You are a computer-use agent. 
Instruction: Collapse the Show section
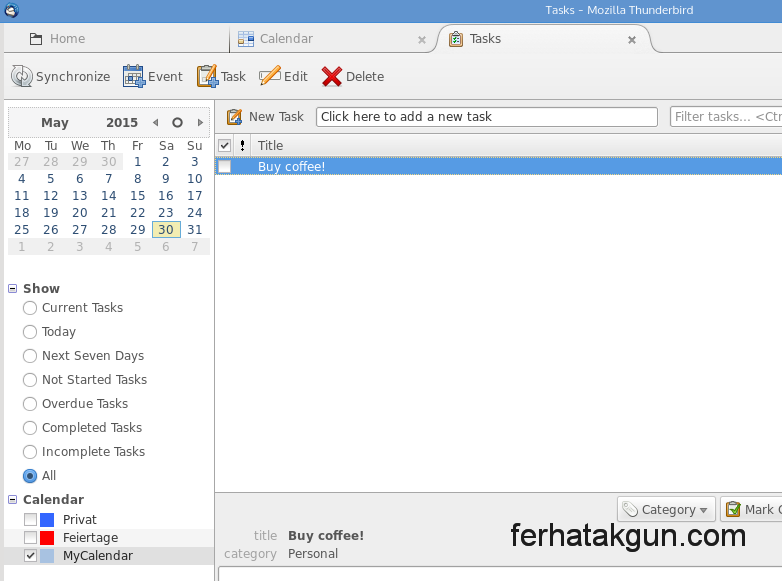[x=13, y=289]
